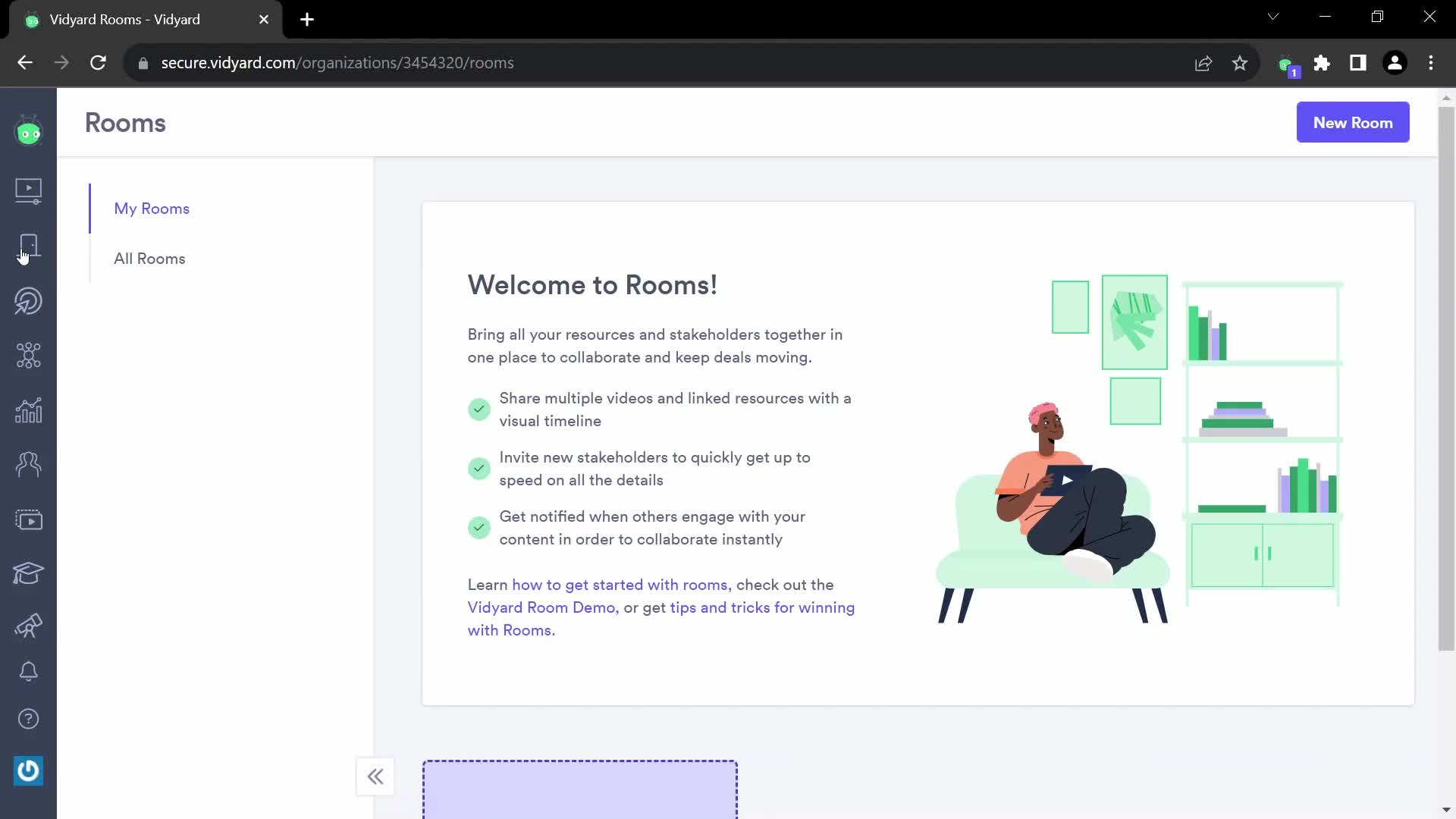Open the Chrome profile avatar
Image resolution: width=1456 pixels, height=819 pixels.
tap(1395, 63)
